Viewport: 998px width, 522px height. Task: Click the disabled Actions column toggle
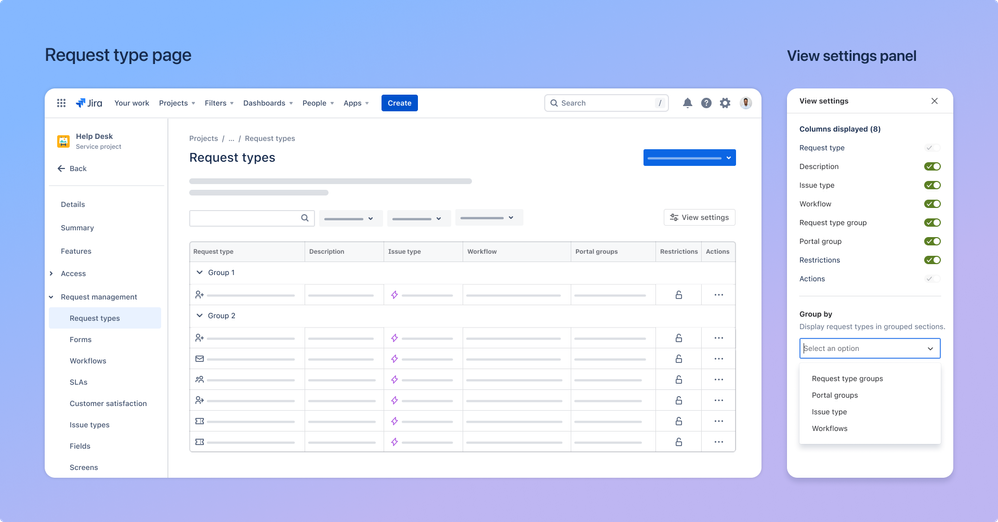(x=932, y=279)
